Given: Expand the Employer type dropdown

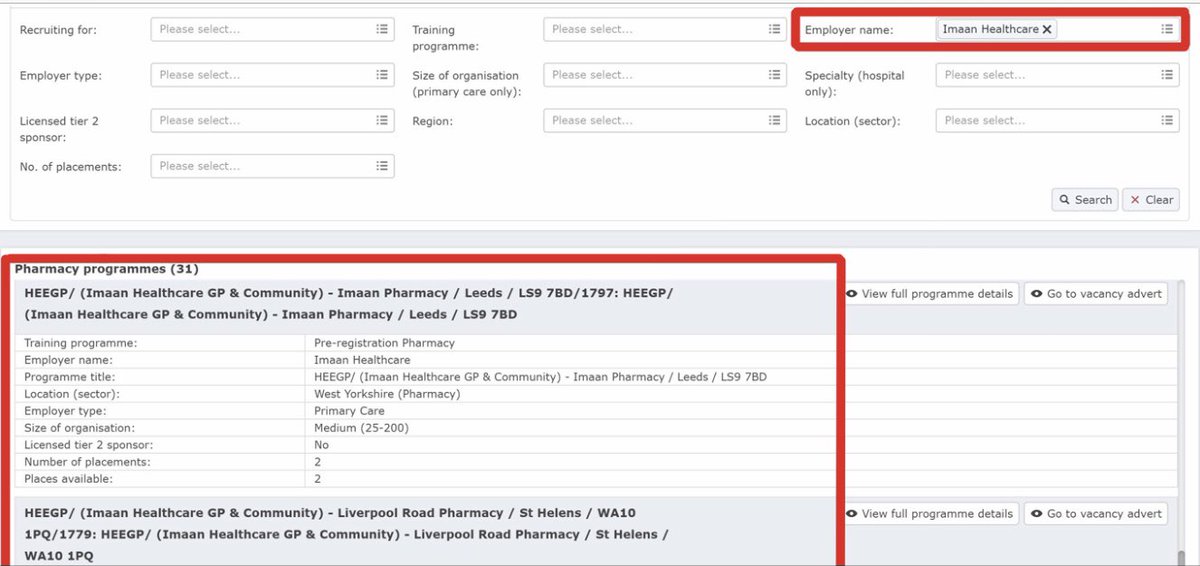Looking at the screenshot, I should 272,75.
